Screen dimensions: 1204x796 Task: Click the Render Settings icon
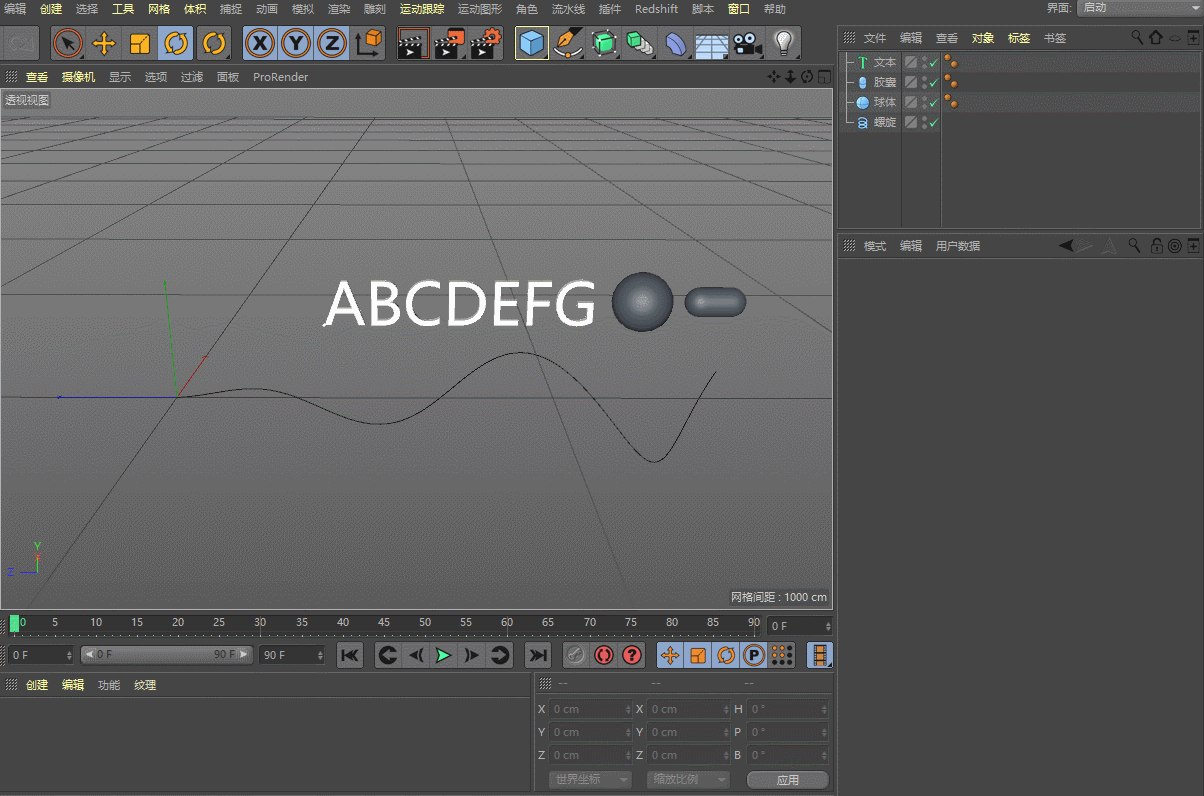point(487,43)
